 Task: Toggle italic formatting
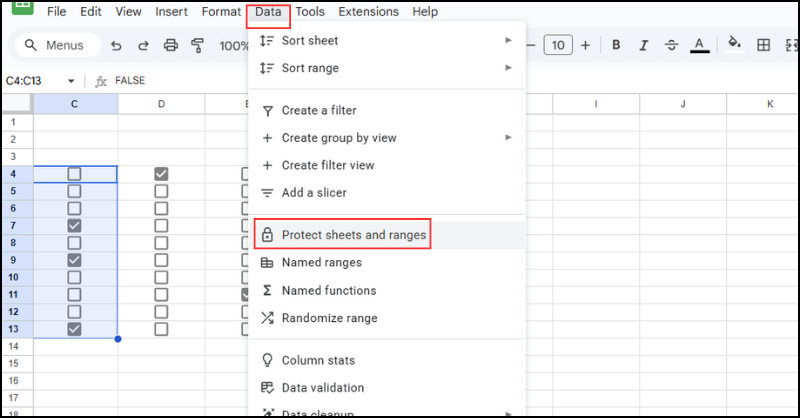pyautogui.click(x=643, y=45)
